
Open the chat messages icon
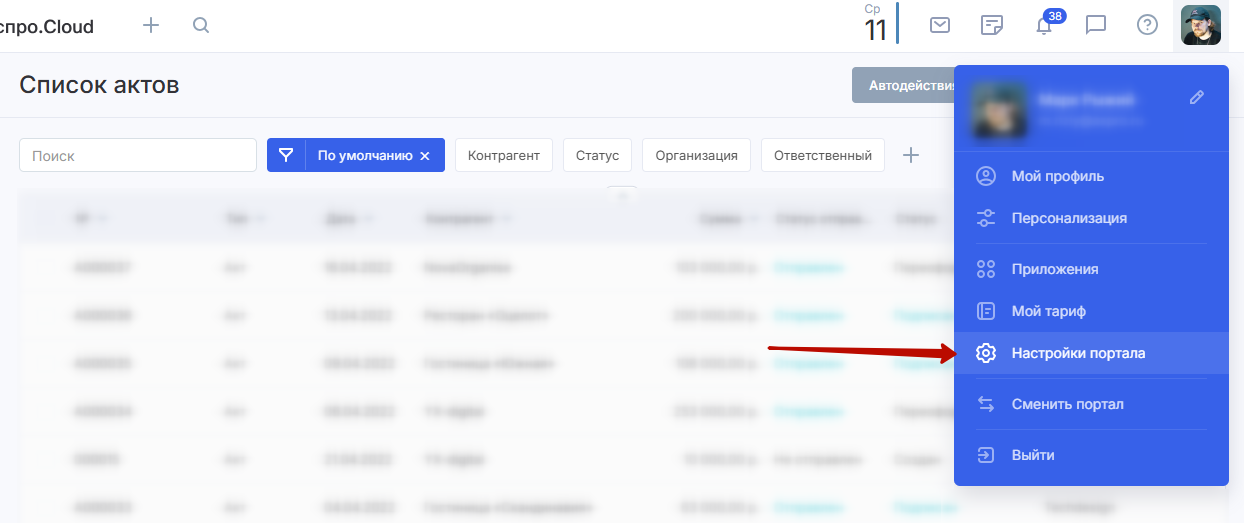coord(1096,26)
